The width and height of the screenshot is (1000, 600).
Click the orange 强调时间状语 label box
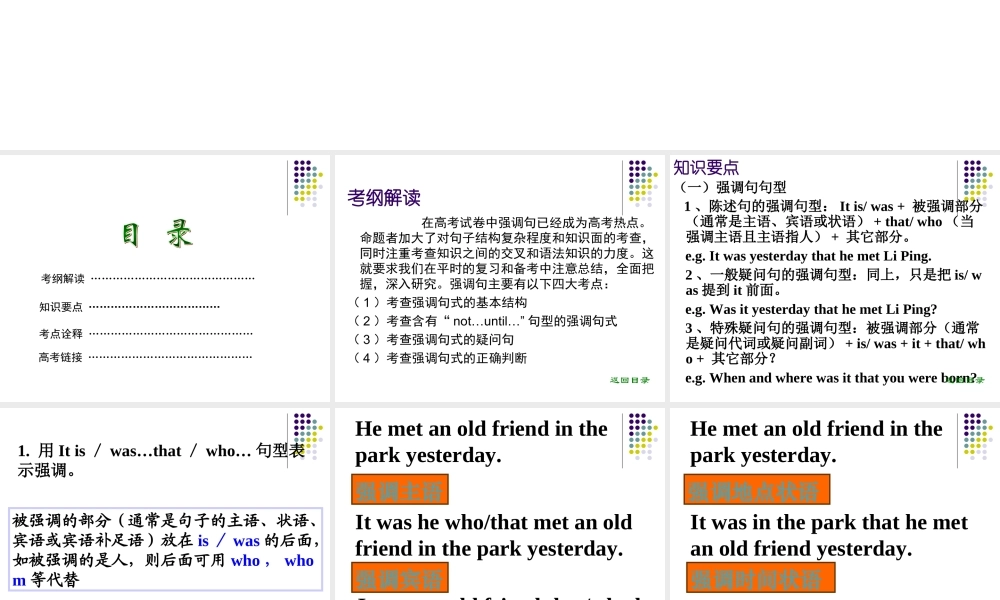[761, 578]
